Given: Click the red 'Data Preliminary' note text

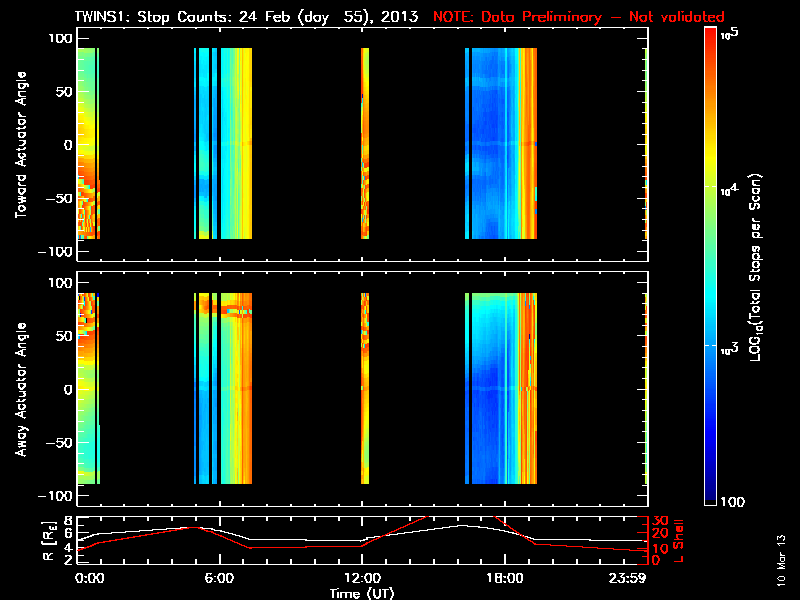Looking at the screenshot, I should click(x=579, y=17).
